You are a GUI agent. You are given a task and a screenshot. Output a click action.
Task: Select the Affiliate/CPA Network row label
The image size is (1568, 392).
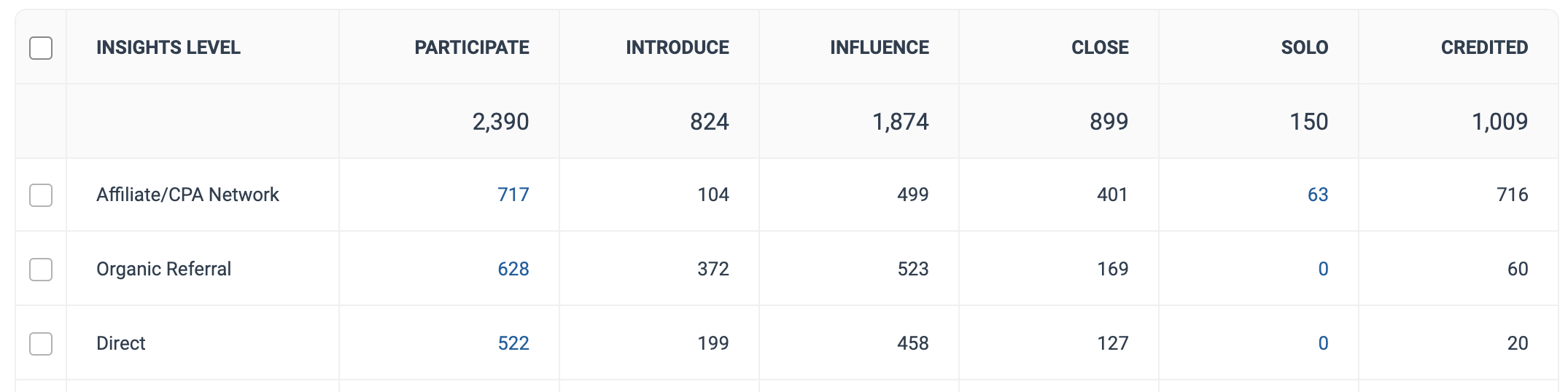click(187, 195)
